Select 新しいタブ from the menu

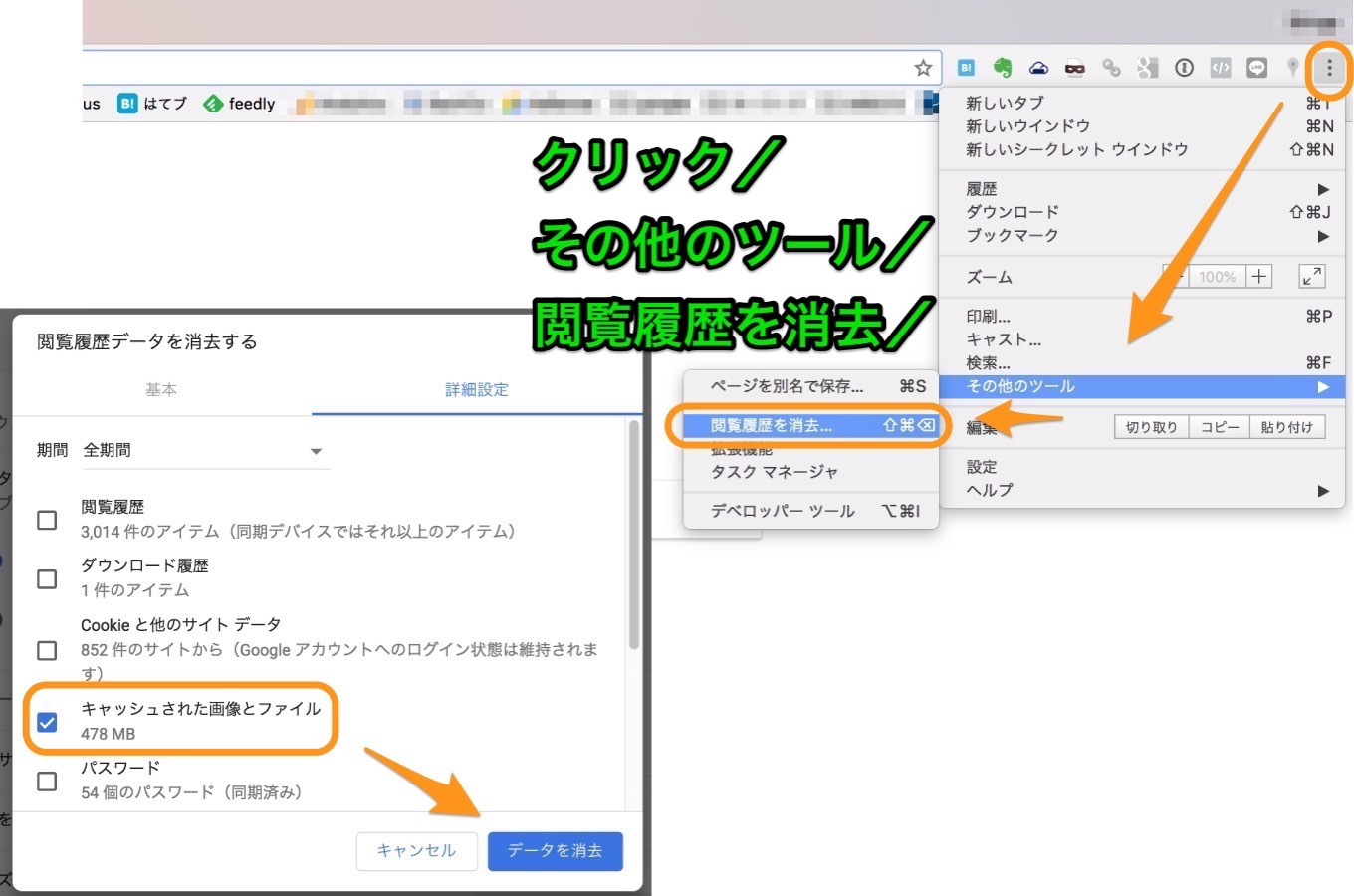[1142, 103]
